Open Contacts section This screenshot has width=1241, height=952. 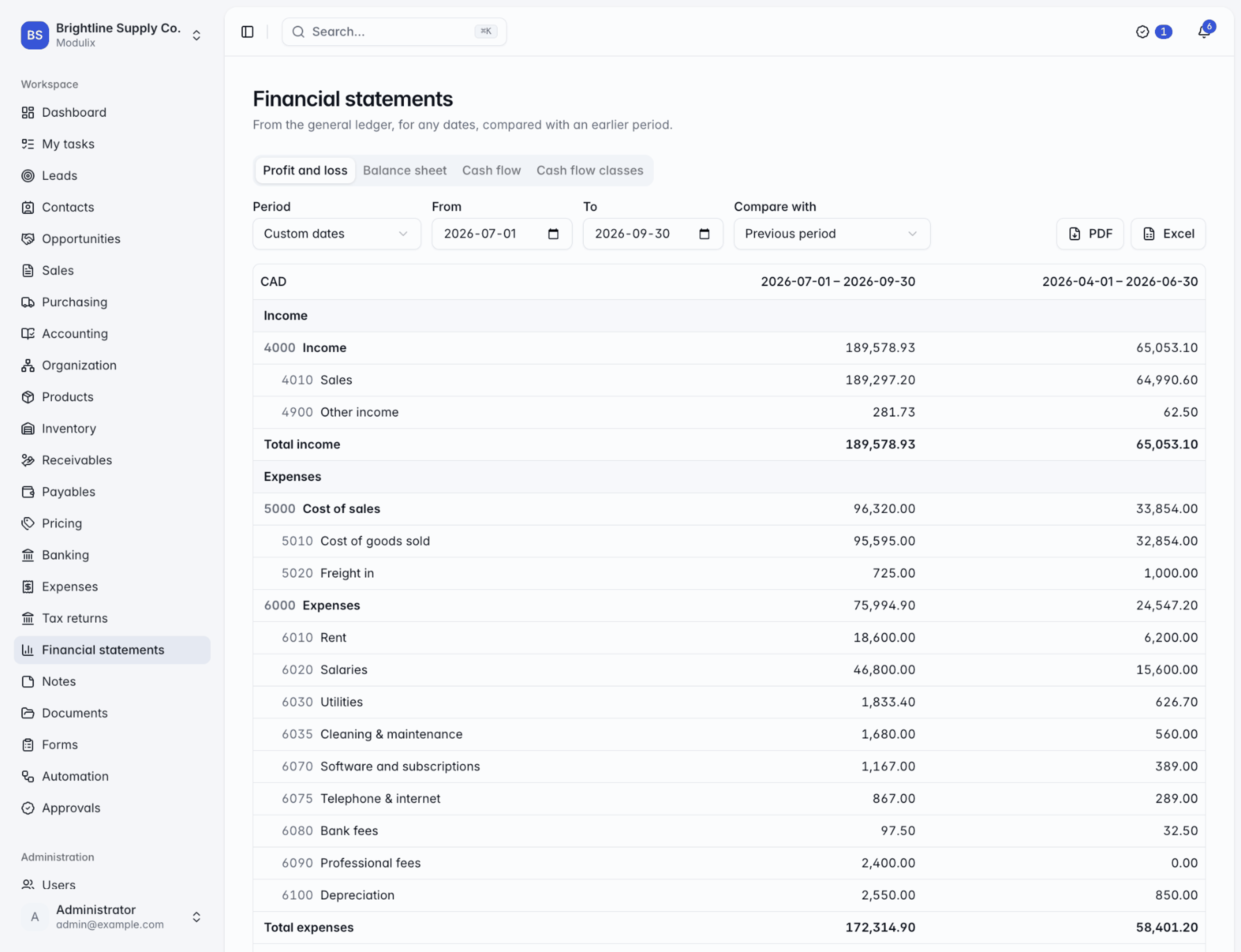[112, 207]
